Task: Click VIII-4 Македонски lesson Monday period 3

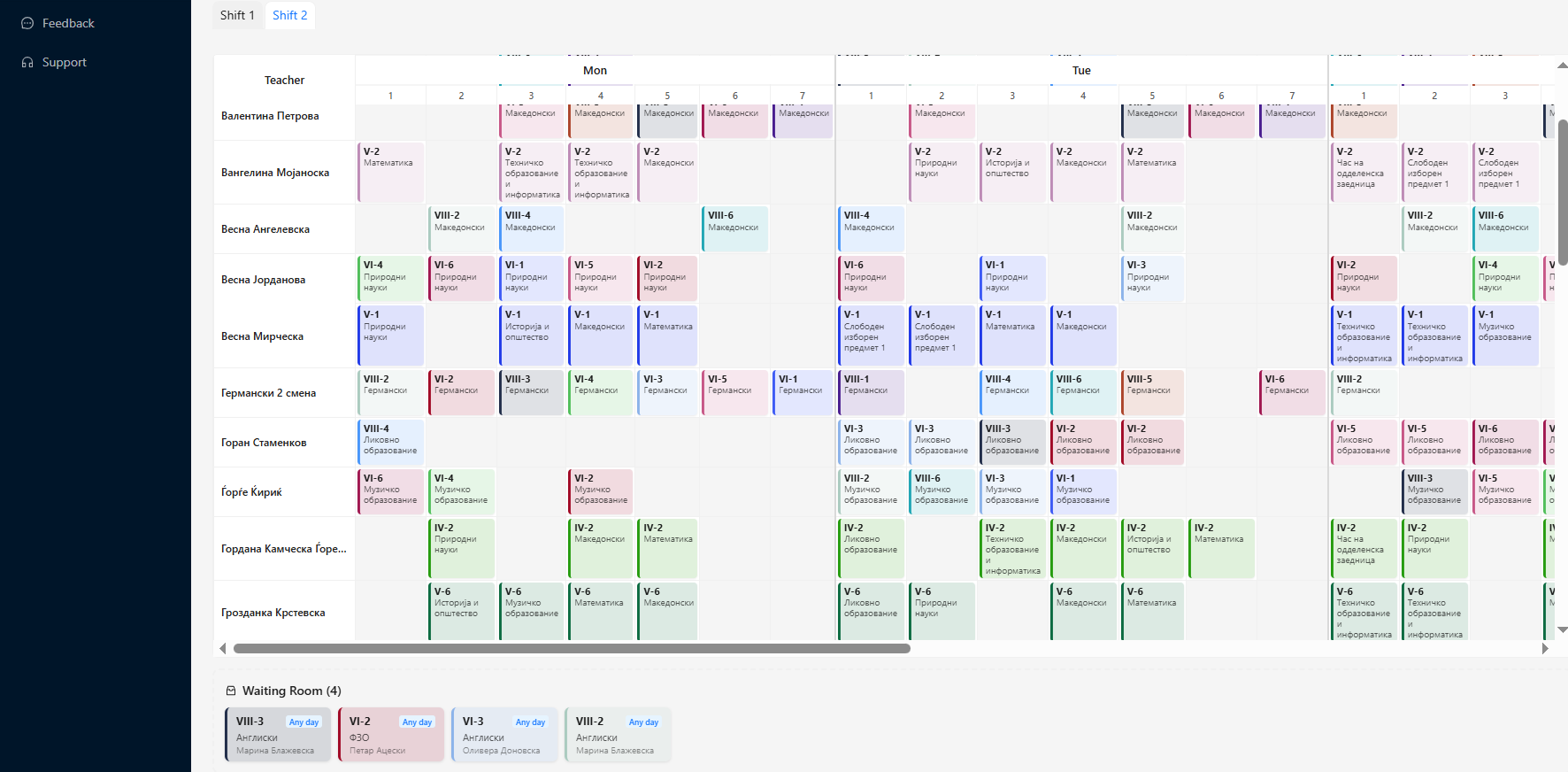Action: 532,228
